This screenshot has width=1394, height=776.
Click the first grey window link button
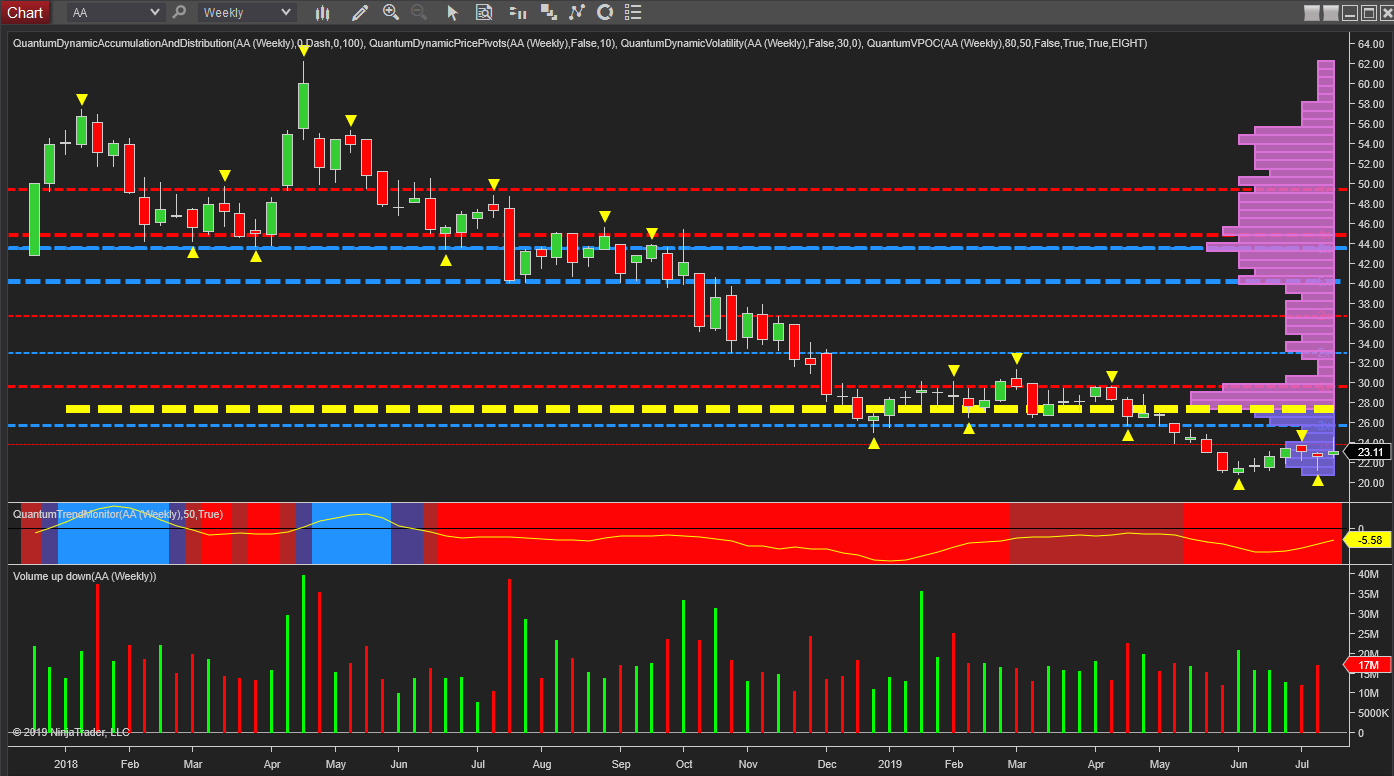1312,13
